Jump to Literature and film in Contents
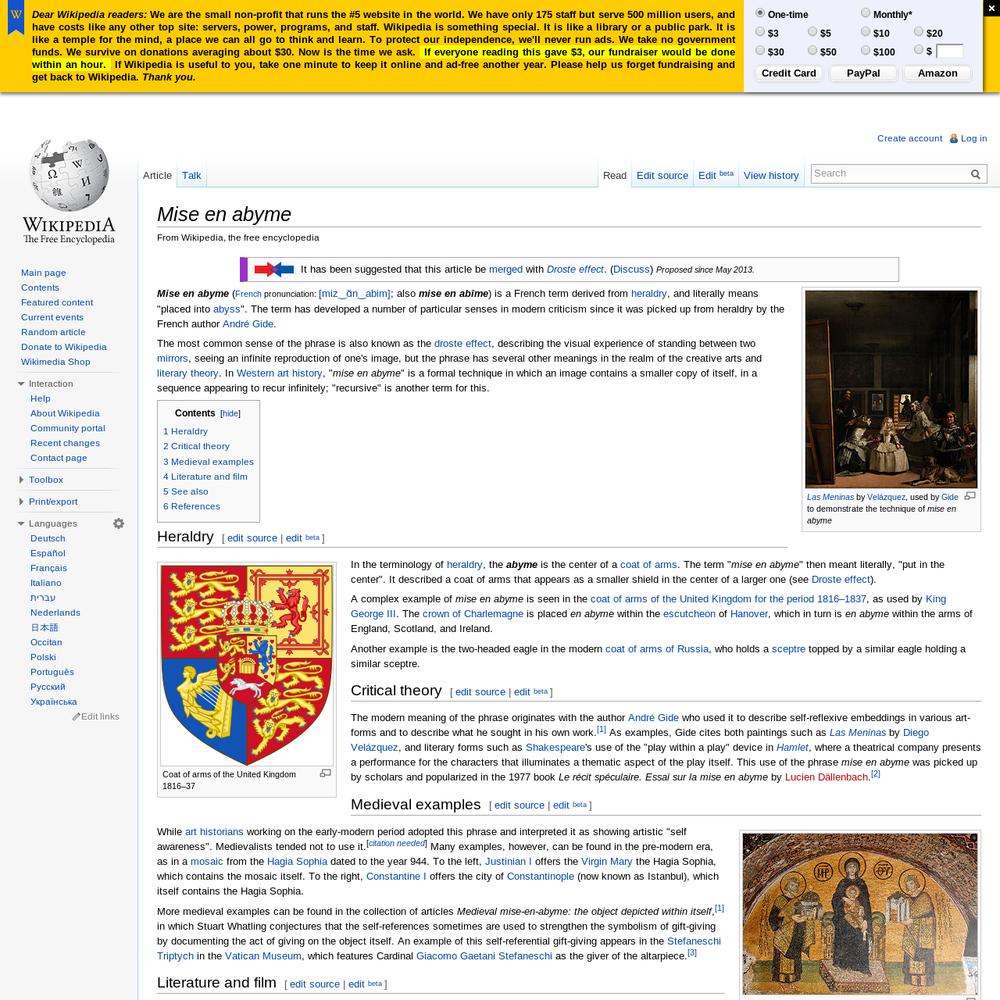The image size is (1000, 1000). [205, 476]
